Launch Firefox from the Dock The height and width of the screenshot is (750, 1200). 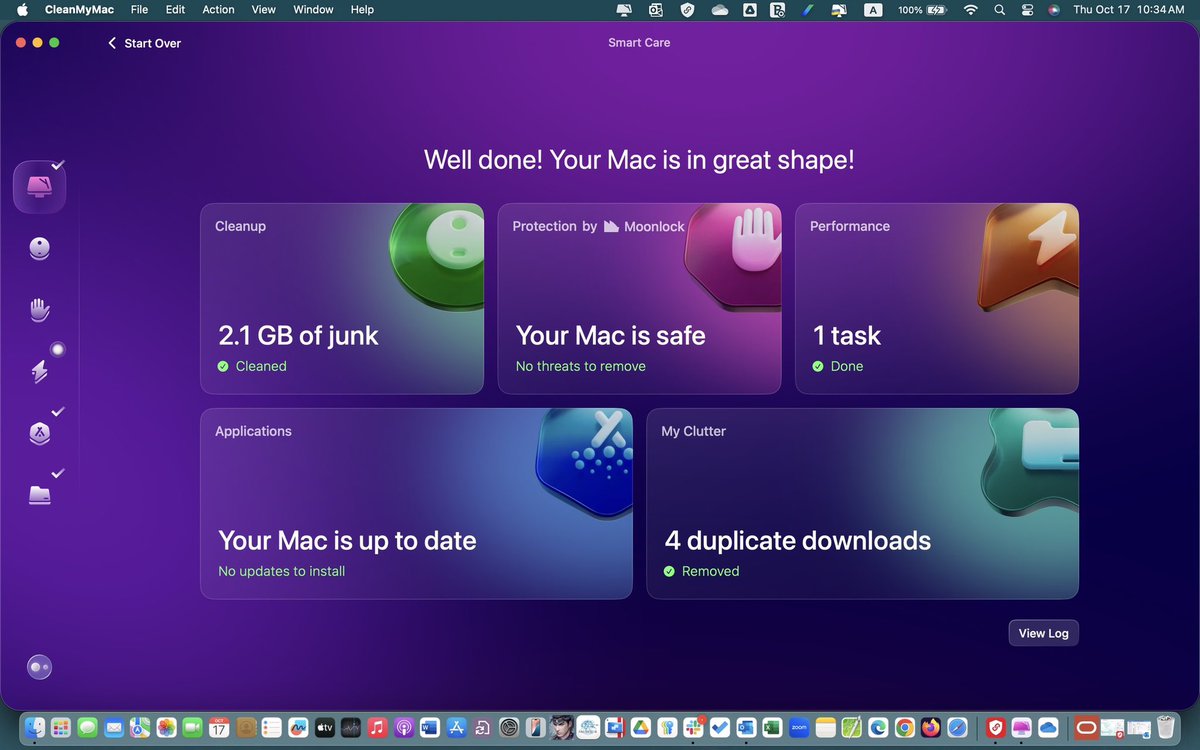(931, 727)
